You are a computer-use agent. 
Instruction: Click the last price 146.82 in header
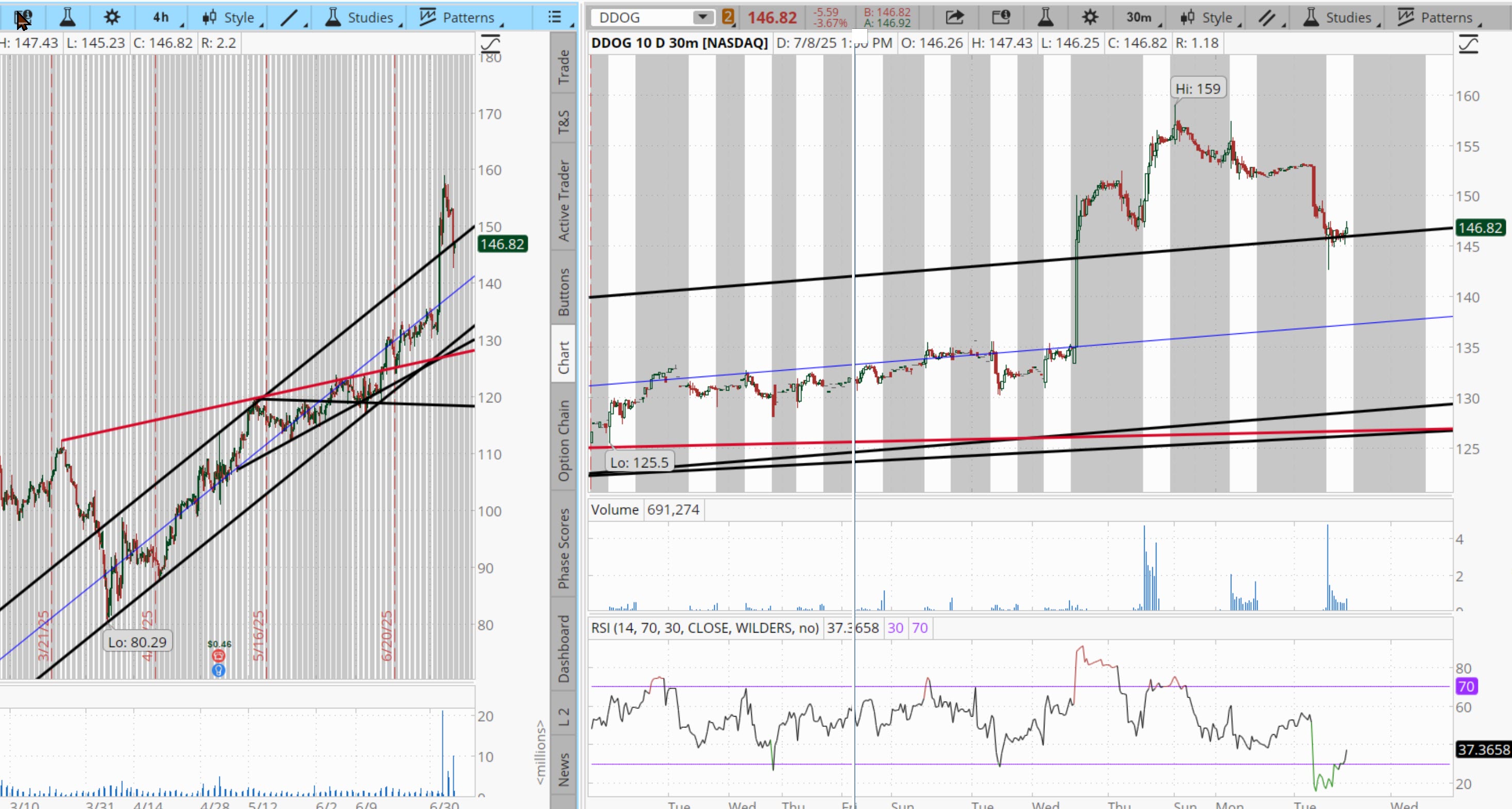(772, 18)
